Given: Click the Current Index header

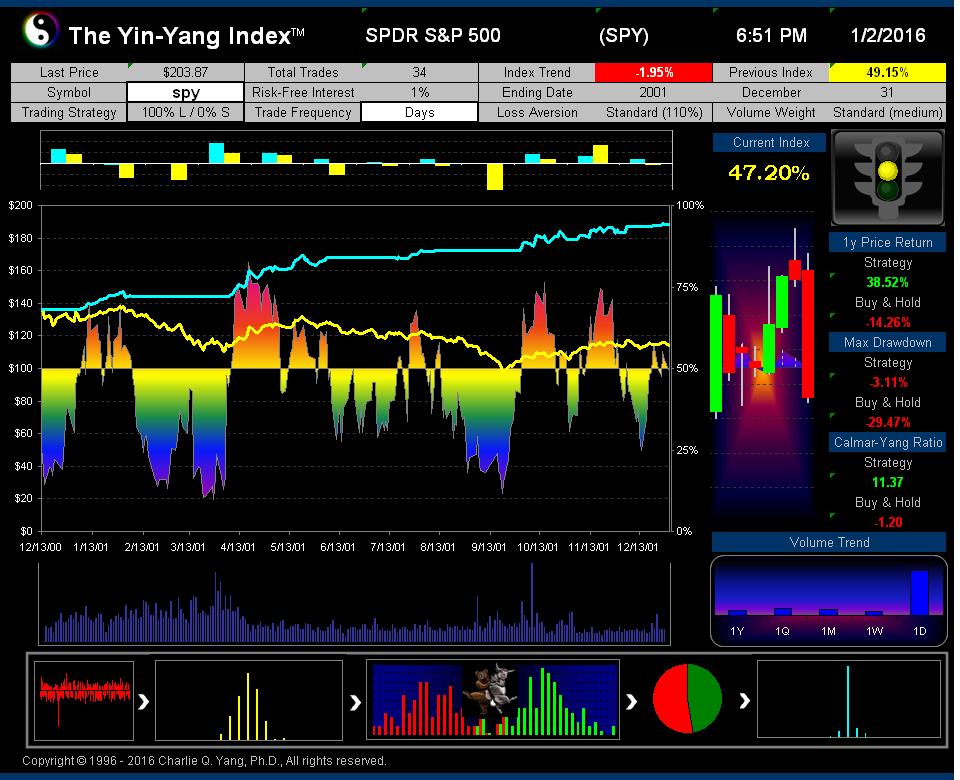Looking at the screenshot, I should click(770, 143).
